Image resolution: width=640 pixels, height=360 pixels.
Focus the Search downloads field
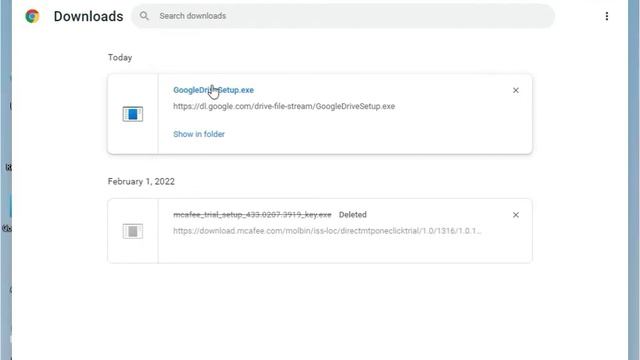coord(343,16)
